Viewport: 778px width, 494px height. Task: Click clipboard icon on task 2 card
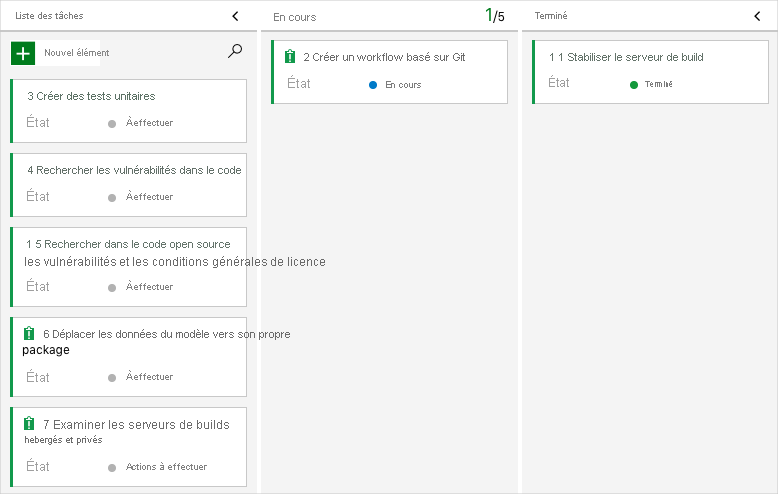(x=290, y=57)
